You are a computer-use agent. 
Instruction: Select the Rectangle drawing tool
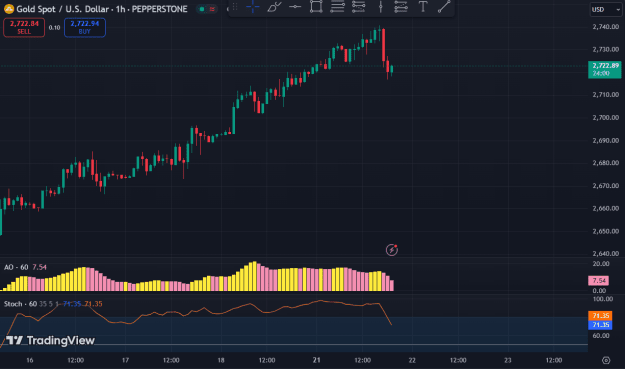pos(316,7)
